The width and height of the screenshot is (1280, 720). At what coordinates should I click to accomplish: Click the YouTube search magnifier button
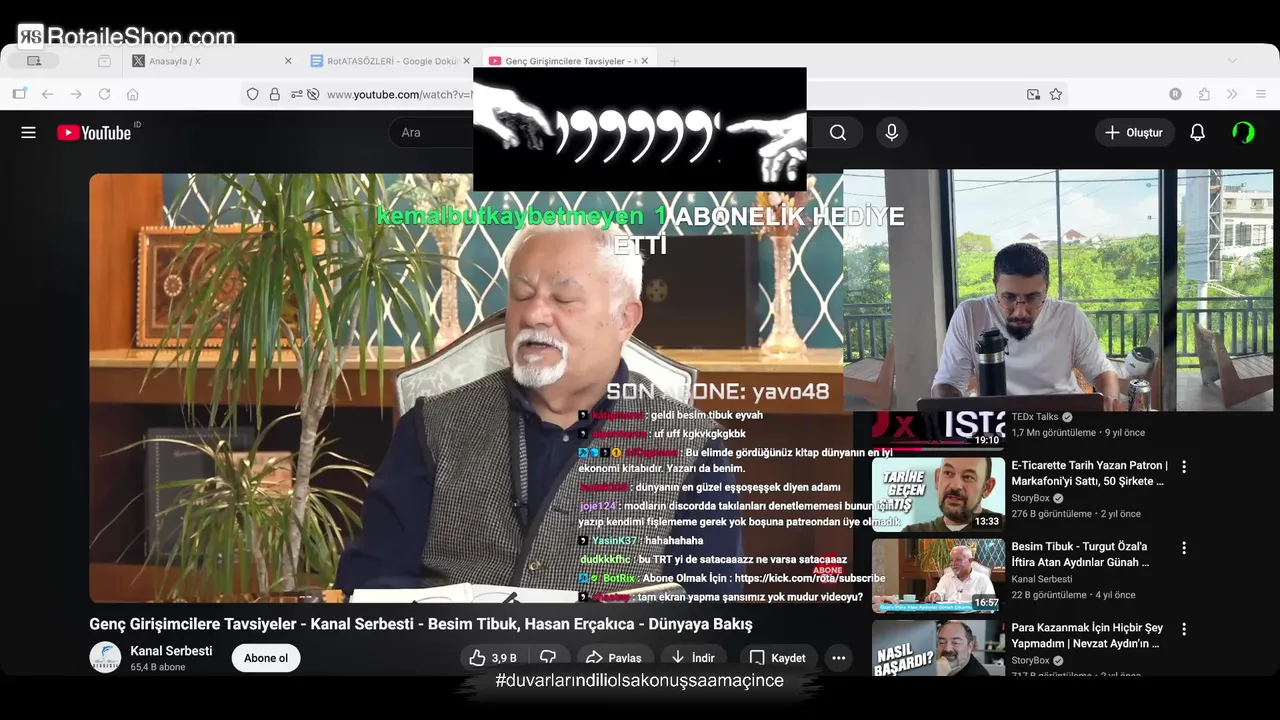point(838,132)
